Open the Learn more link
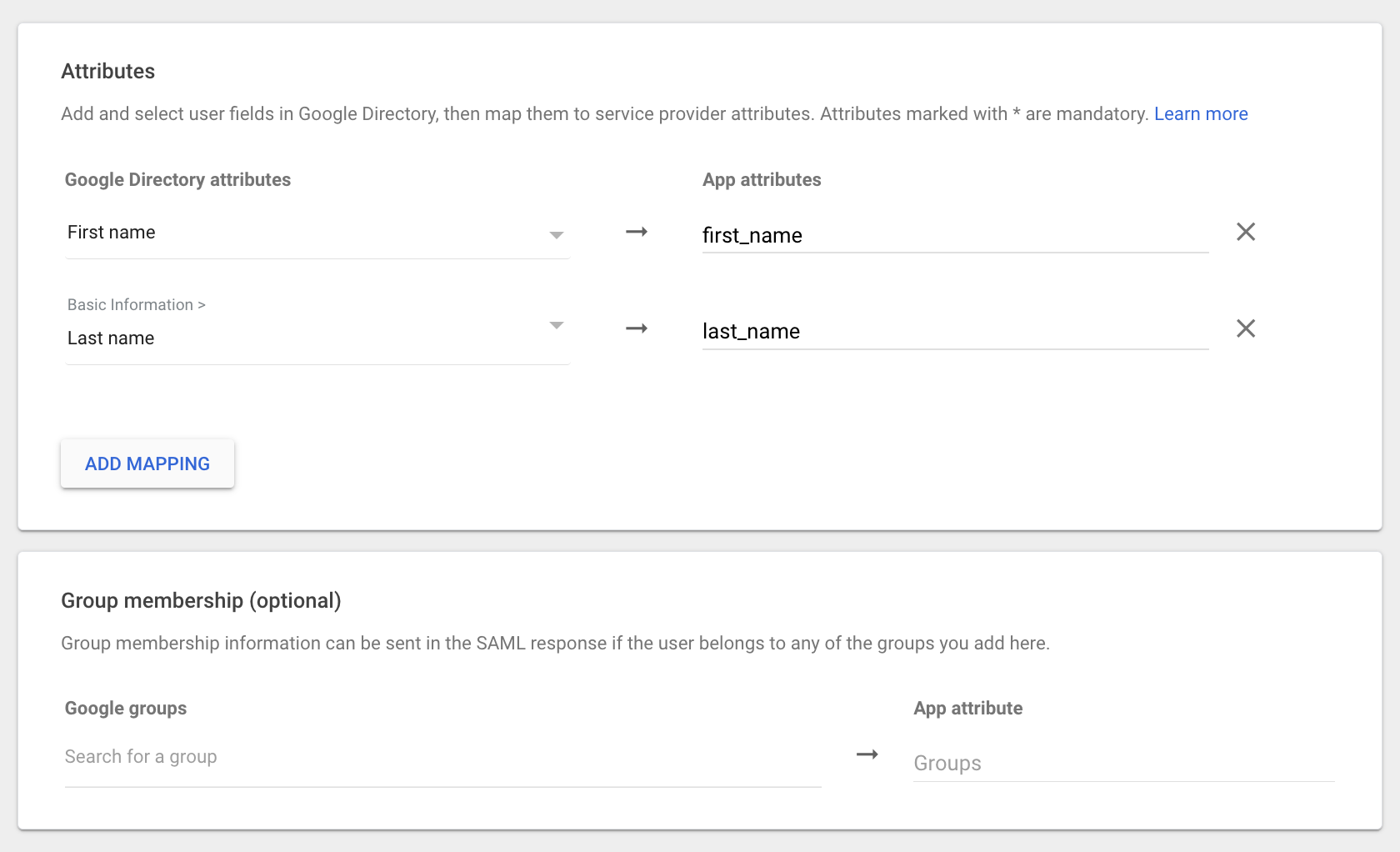1400x852 pixels. click(1201, 114)
